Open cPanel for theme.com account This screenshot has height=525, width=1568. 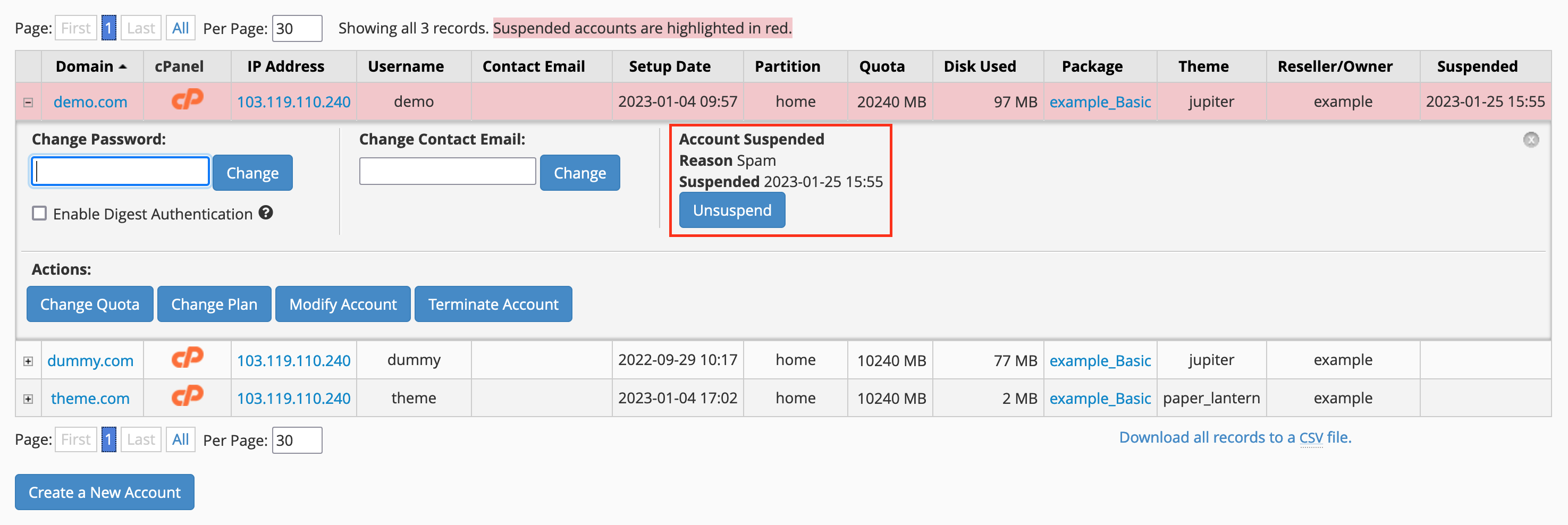pos(187,396)
